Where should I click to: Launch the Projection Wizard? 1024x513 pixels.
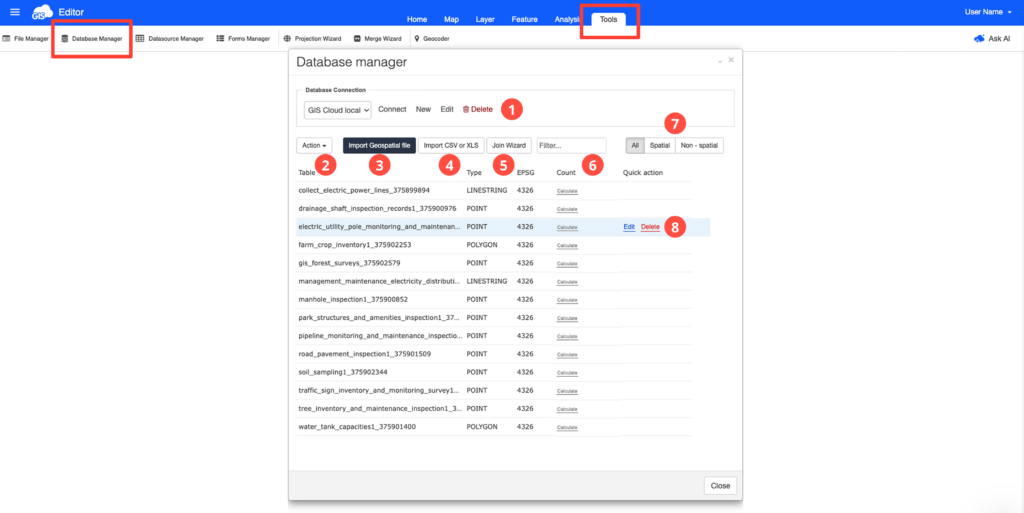pyautogui.click(x=313, y=39)
